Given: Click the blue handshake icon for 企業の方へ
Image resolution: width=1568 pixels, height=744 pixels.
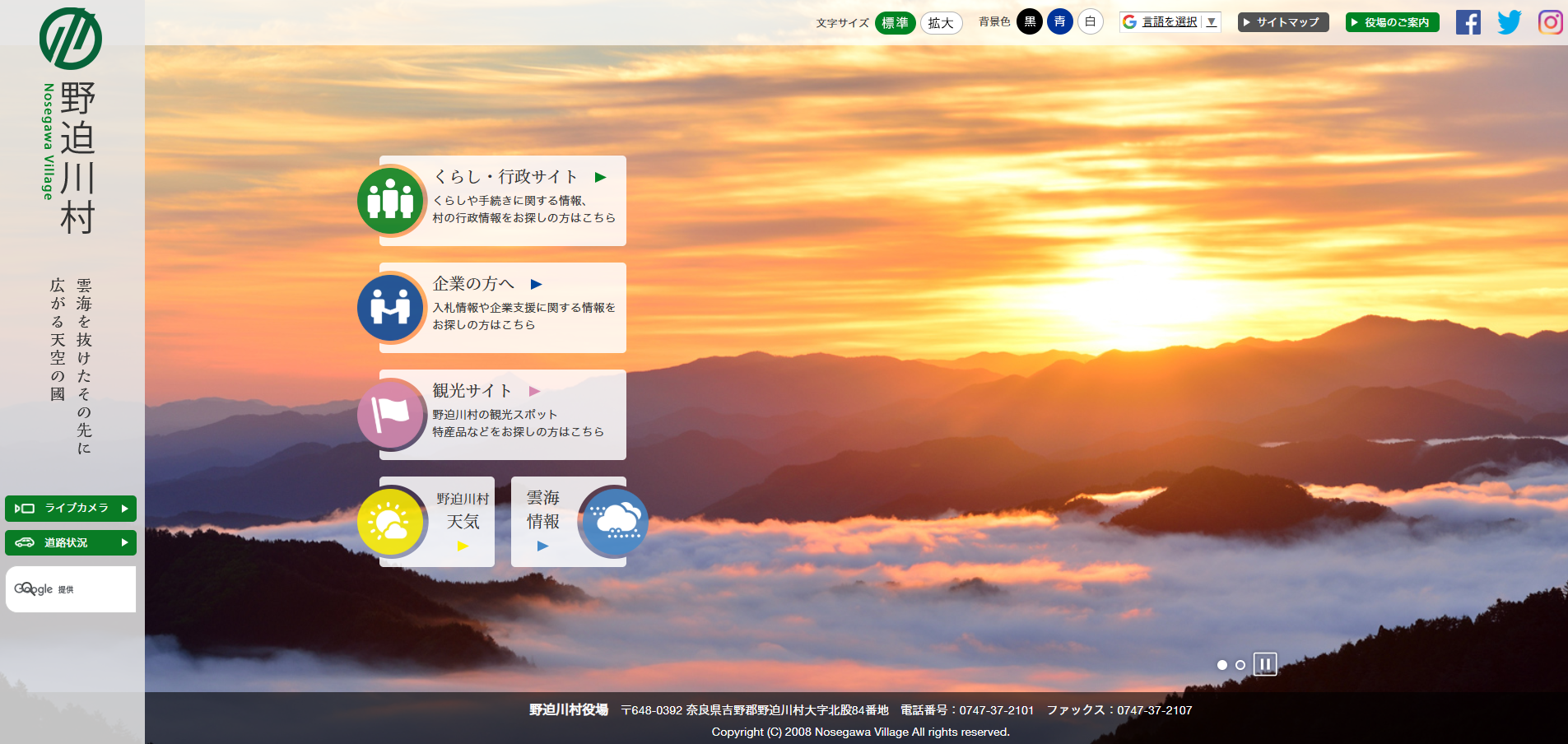Looking at the screenshot, I should click(x=390, y=308).
